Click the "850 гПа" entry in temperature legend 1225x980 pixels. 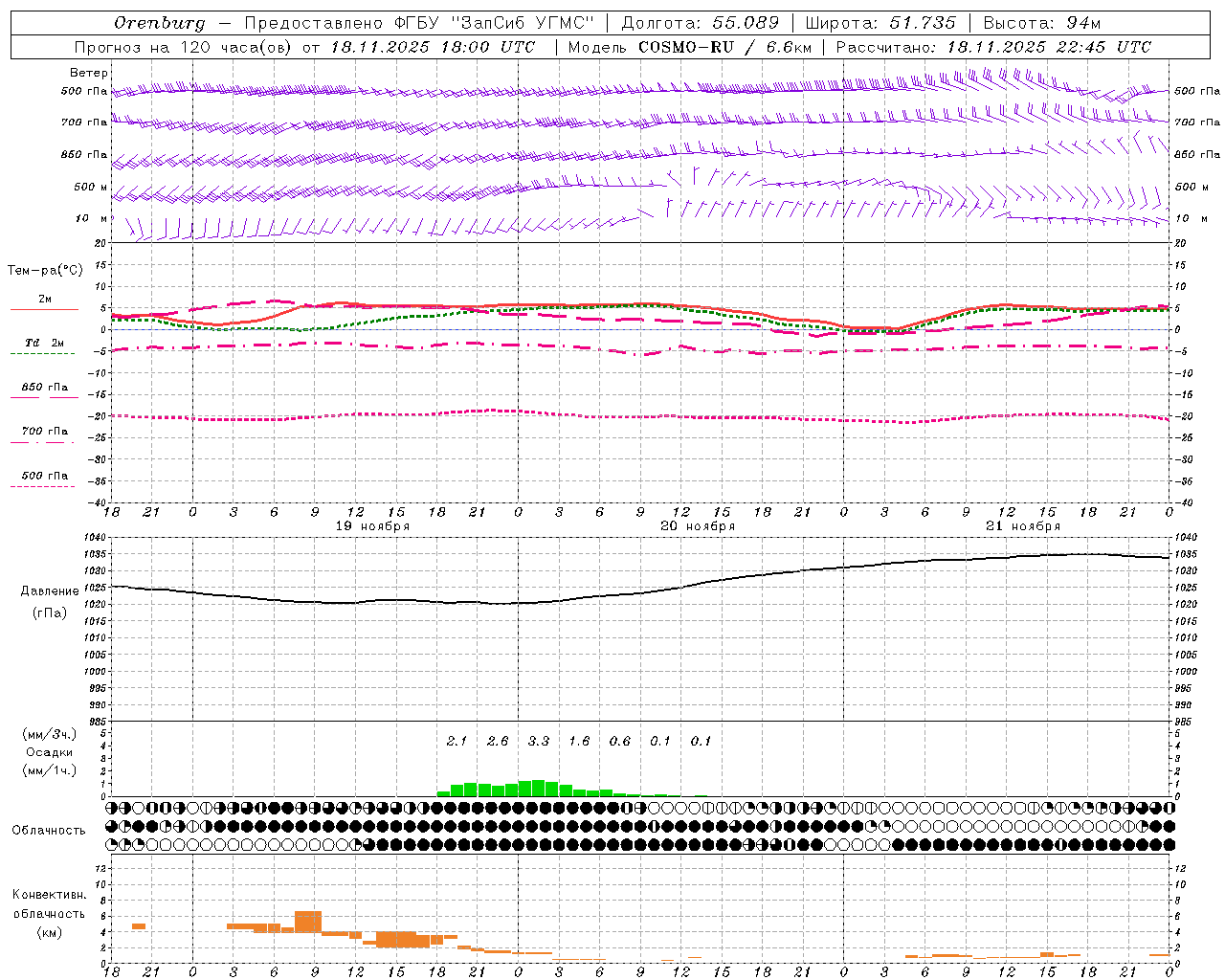click(x=45, y=387)
